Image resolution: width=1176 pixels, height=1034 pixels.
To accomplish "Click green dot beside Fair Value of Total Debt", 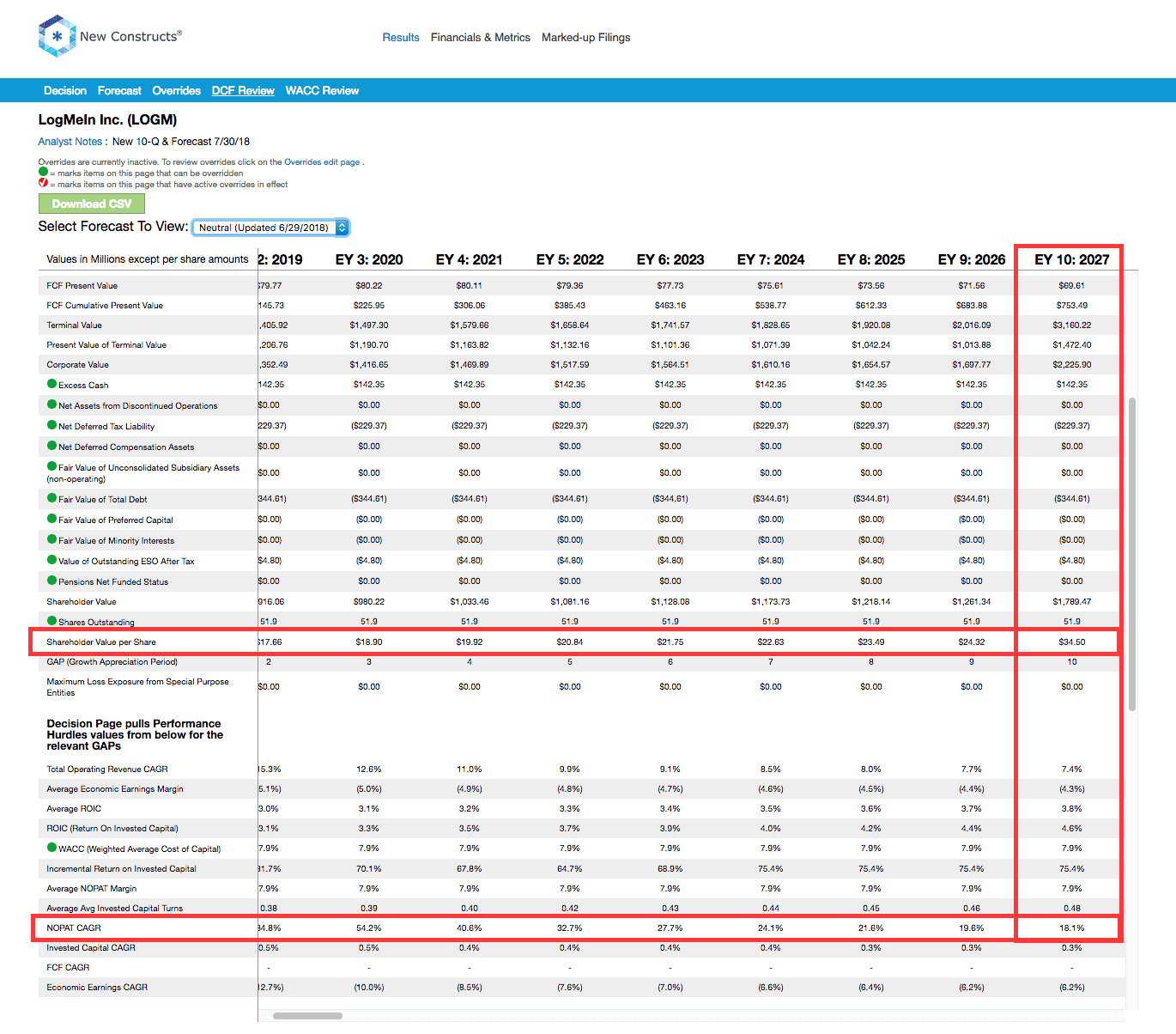I will pos(52,498).
